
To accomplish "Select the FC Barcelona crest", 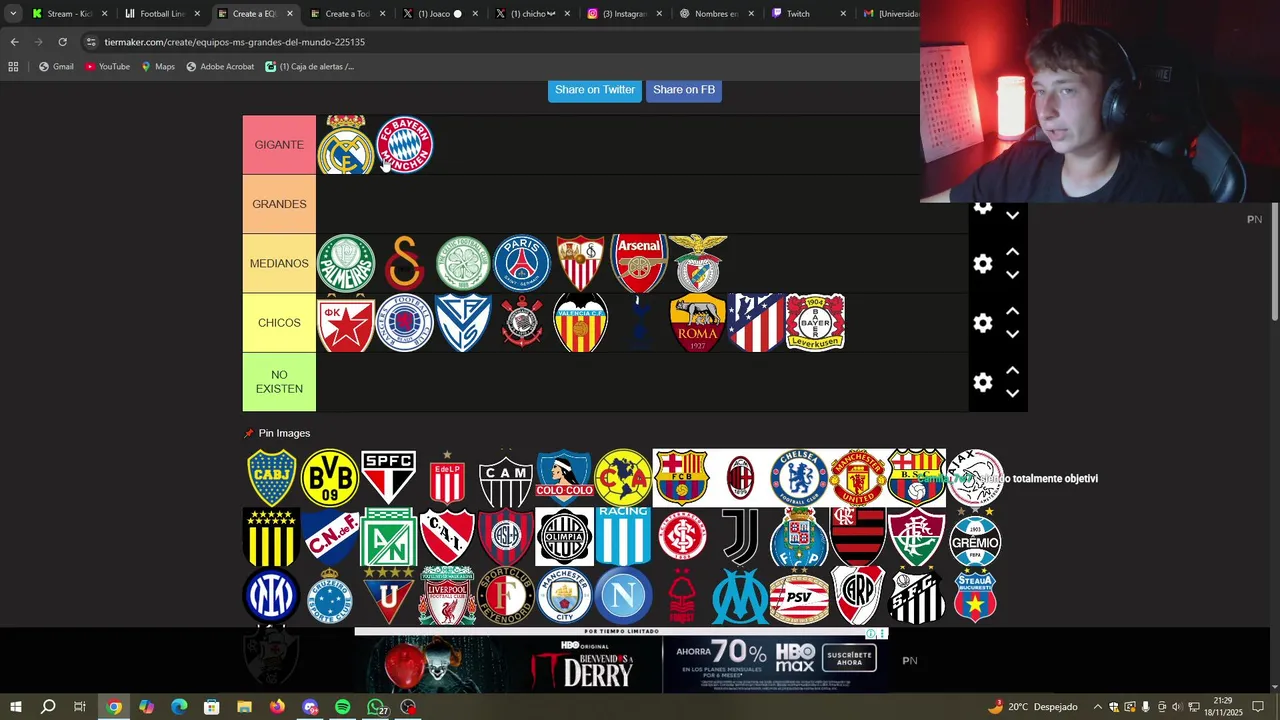I will [682, 478].
